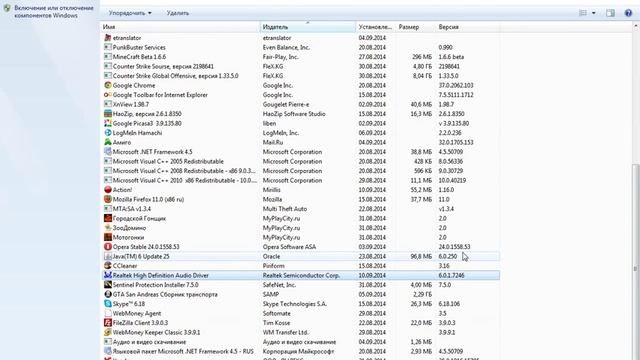Click HaoZip Software Studio publisher cell
640x360 pixels.
click(x=294, y=113)
